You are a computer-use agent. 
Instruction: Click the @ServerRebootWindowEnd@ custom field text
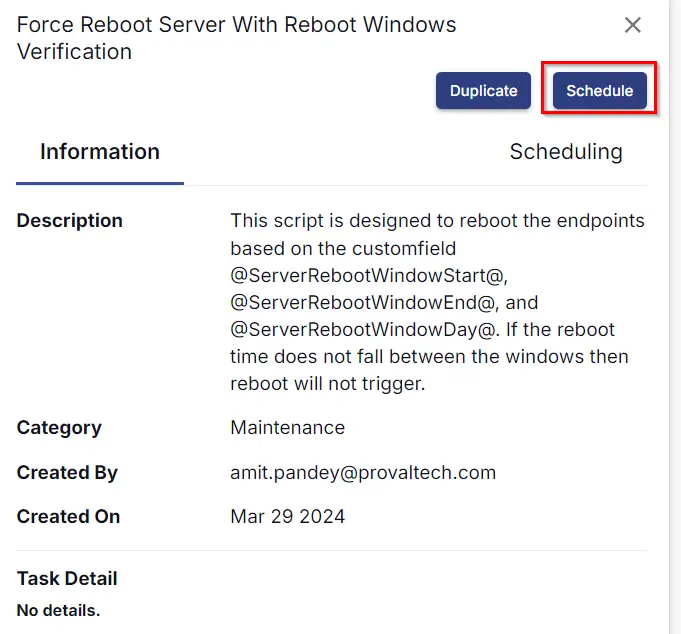(362, 303)
